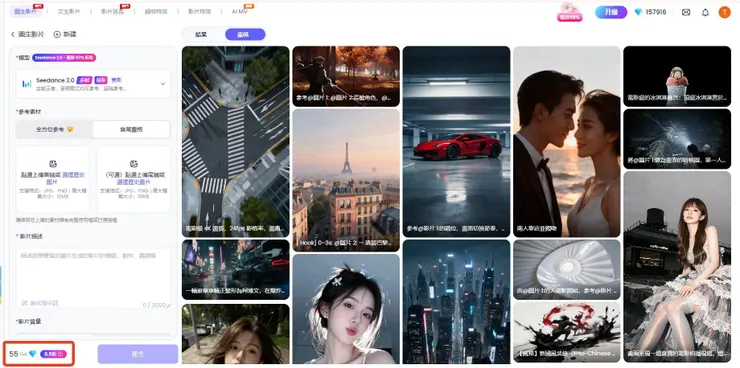Click the 8.5折 discount badge
This screenshot has width=740, height=368.
click(53, 354)
